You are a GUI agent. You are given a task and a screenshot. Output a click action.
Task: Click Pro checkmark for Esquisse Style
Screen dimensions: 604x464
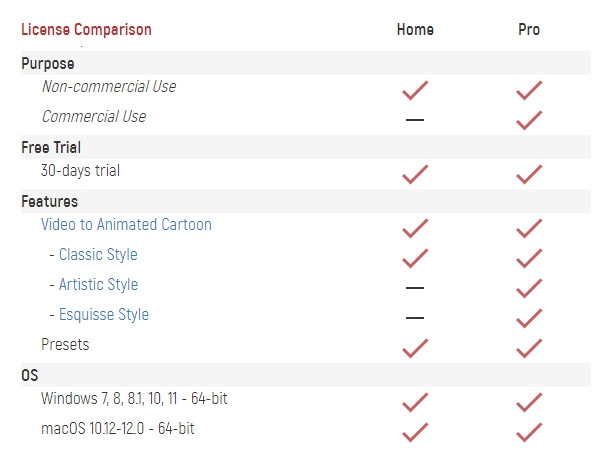[x=529, y=318]
